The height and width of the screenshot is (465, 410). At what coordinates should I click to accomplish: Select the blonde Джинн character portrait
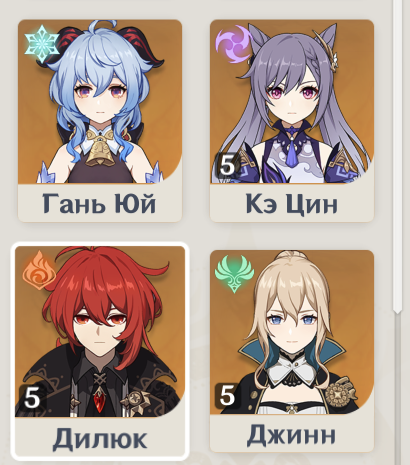pyautogui.click(x=292, y=332)
